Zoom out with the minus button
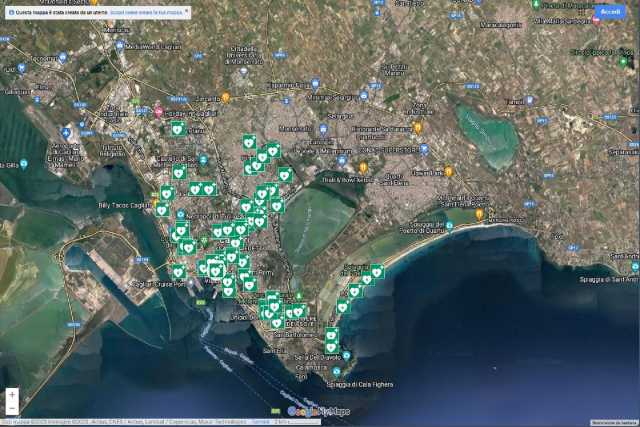Image resolution: width=640 pixels, height=427 pixels. [12, 408]
